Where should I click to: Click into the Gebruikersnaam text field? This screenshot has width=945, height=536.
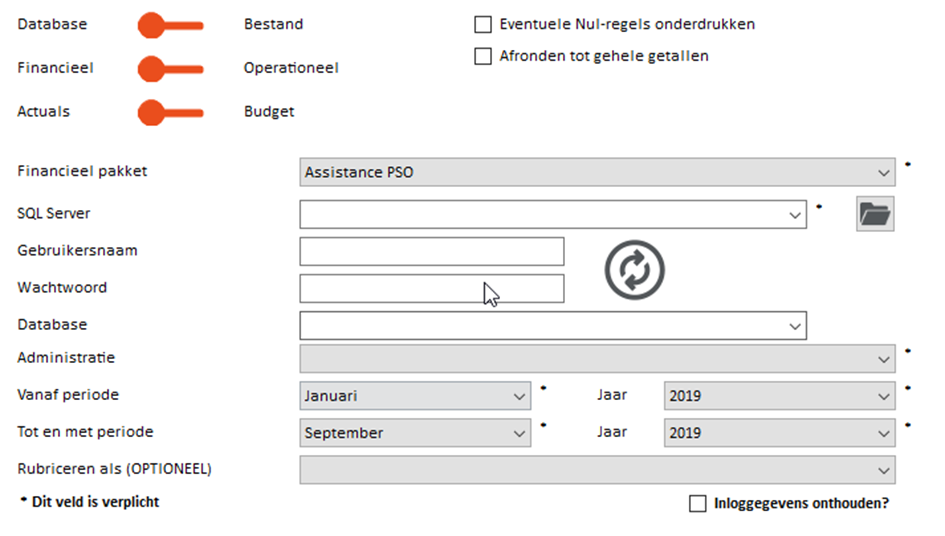coord(432,251)
